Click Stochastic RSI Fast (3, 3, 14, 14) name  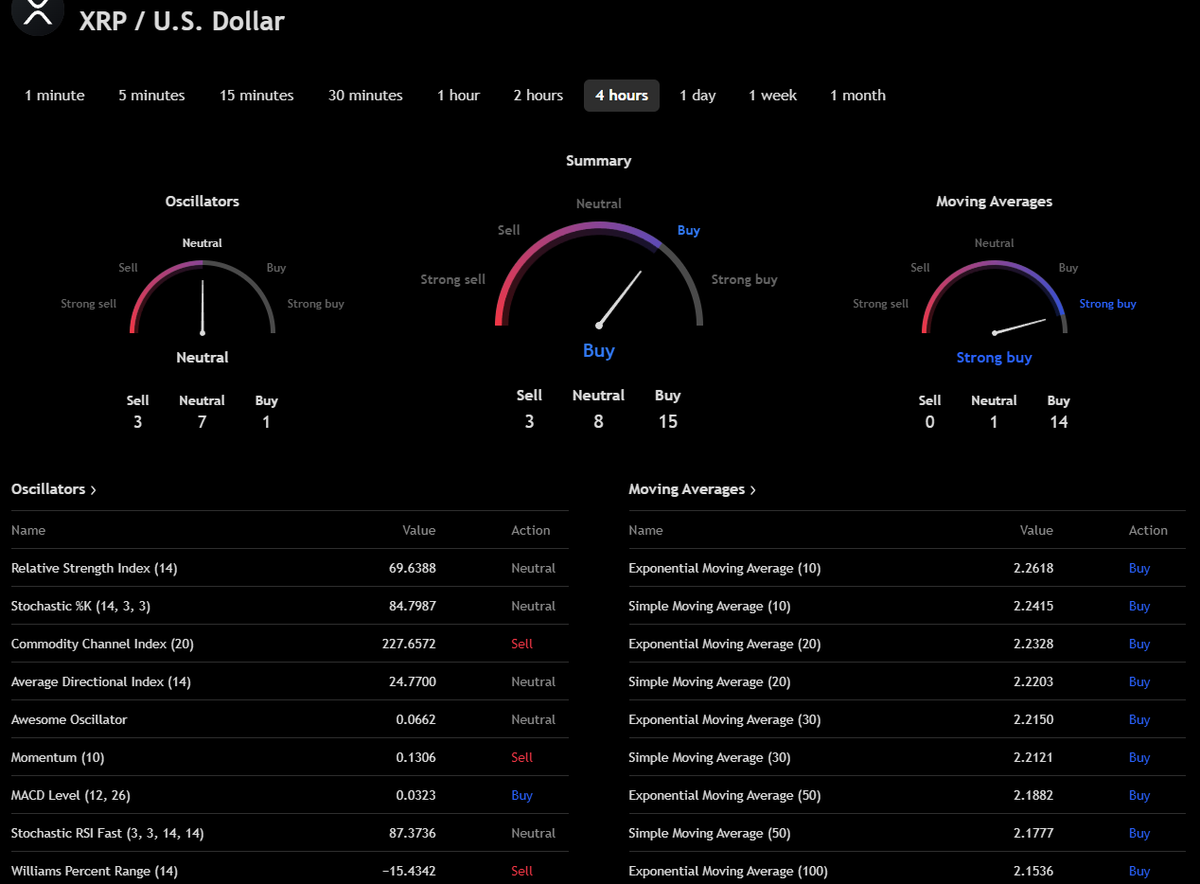point(107,833)
